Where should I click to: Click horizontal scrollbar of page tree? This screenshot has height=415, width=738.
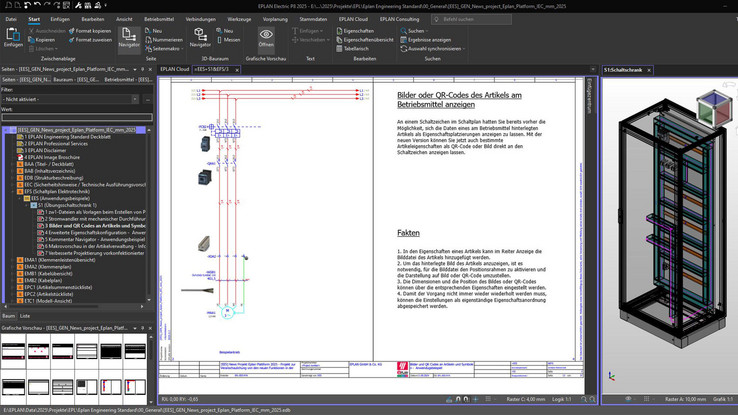73,307
